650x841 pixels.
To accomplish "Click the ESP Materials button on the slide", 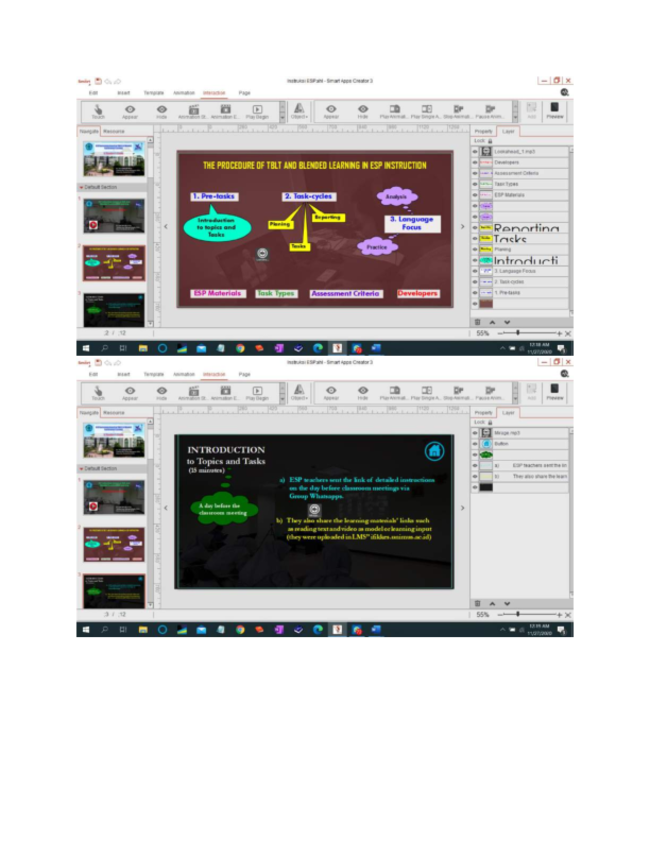I will point(218,293).
